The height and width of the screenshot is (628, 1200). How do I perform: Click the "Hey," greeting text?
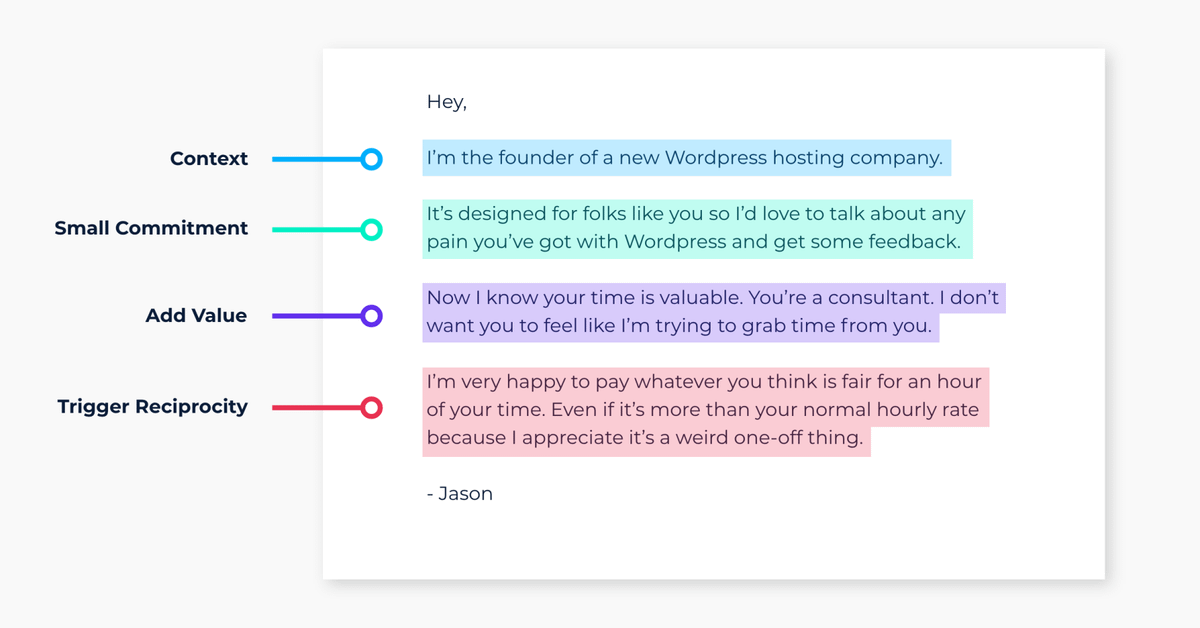[x=447, y=102]
